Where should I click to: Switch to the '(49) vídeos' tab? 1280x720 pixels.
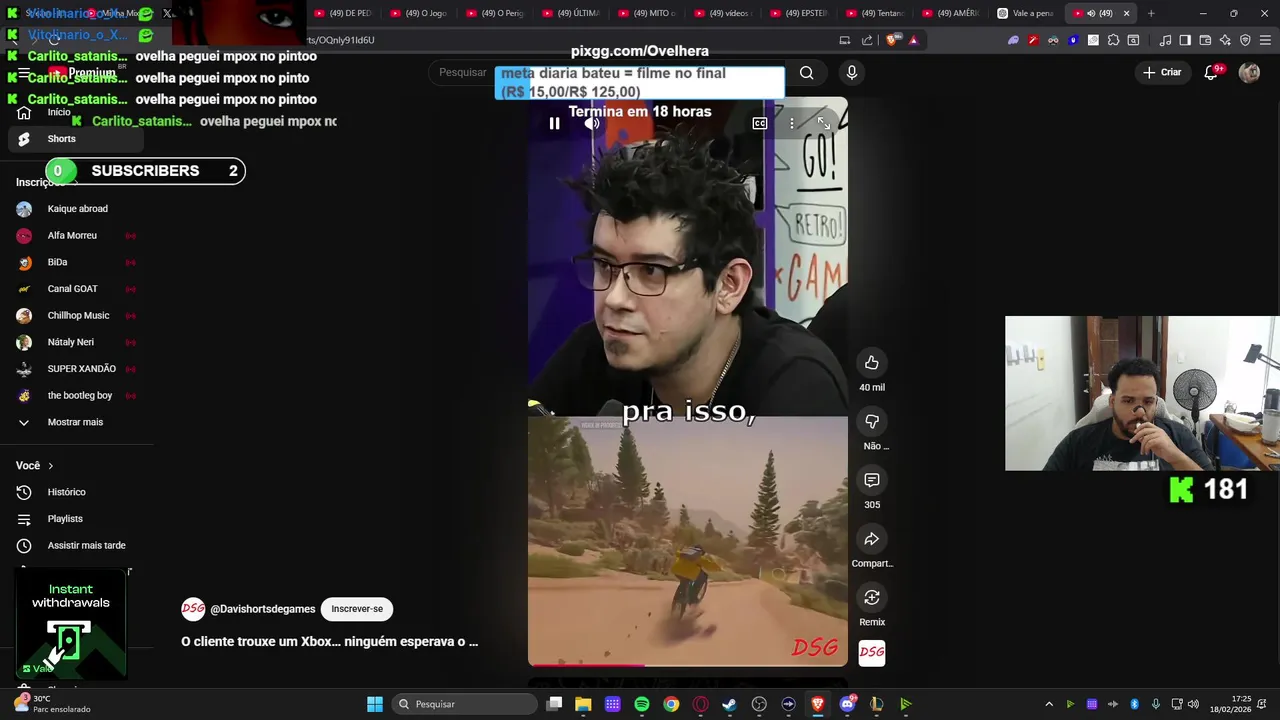point(723,13)
